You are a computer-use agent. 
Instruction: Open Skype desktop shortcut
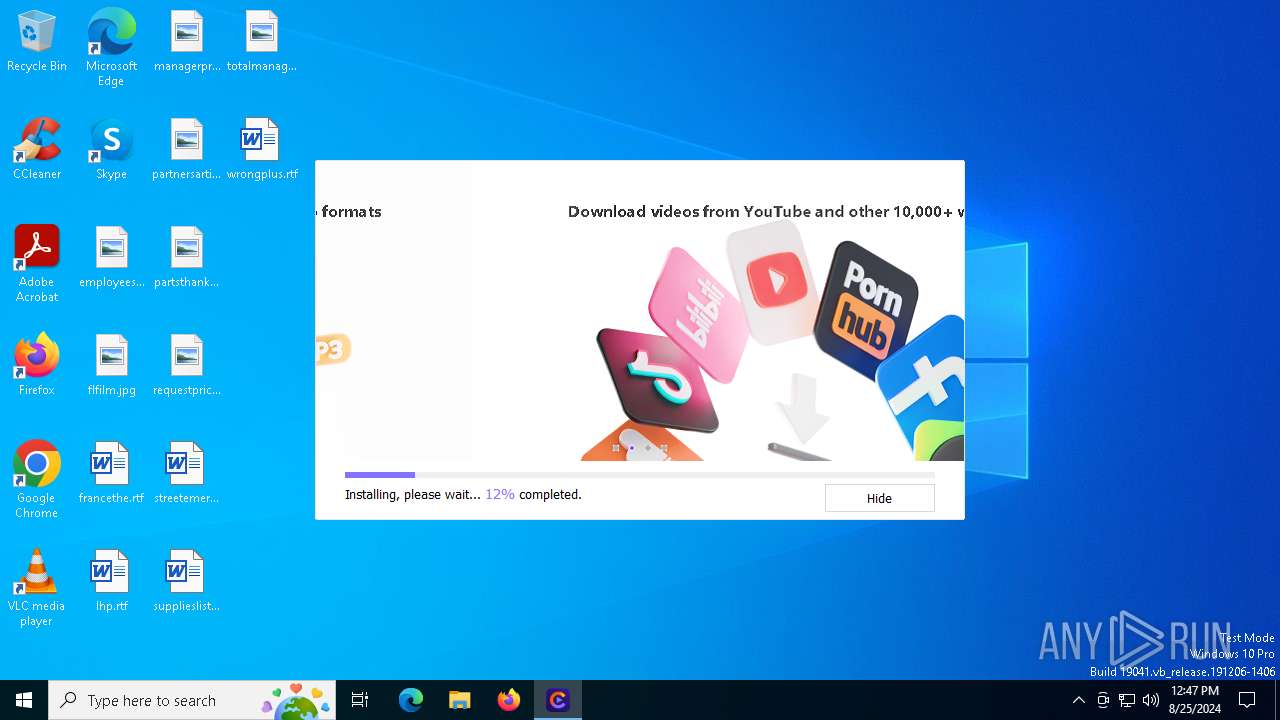[111, 150]
